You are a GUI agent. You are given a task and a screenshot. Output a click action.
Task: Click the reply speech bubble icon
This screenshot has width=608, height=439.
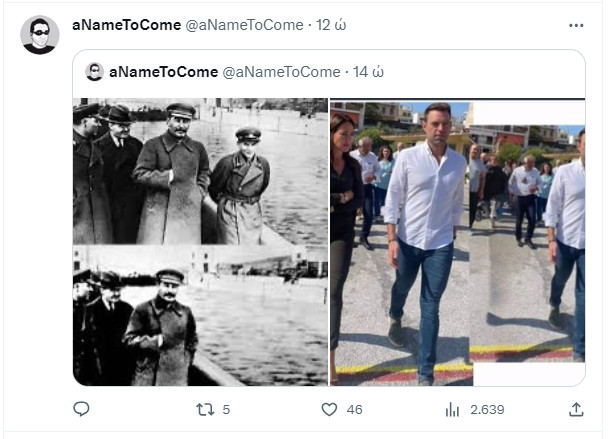[x=82, y=409]
